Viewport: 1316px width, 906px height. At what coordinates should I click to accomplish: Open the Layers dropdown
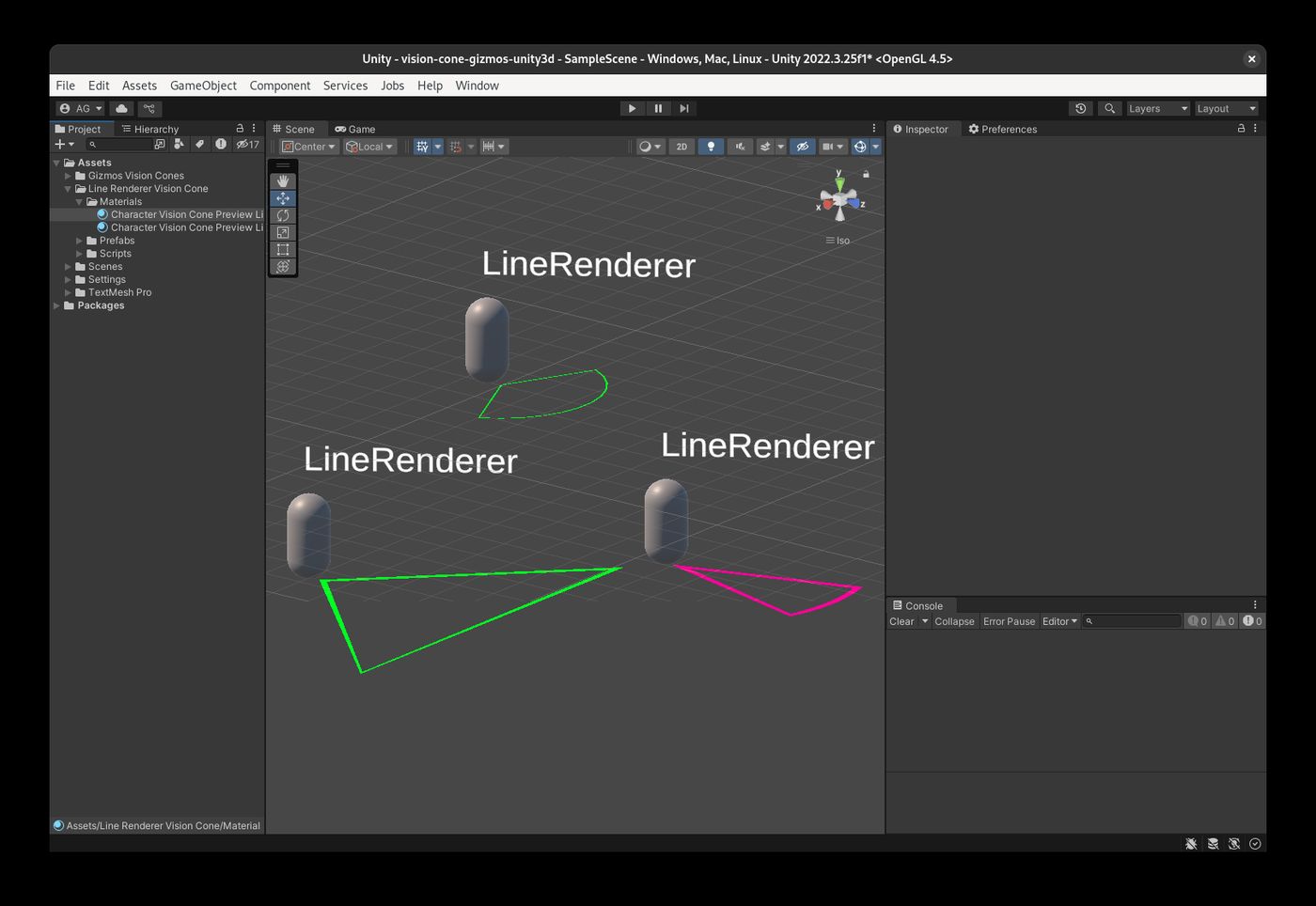coord(1158,108)
